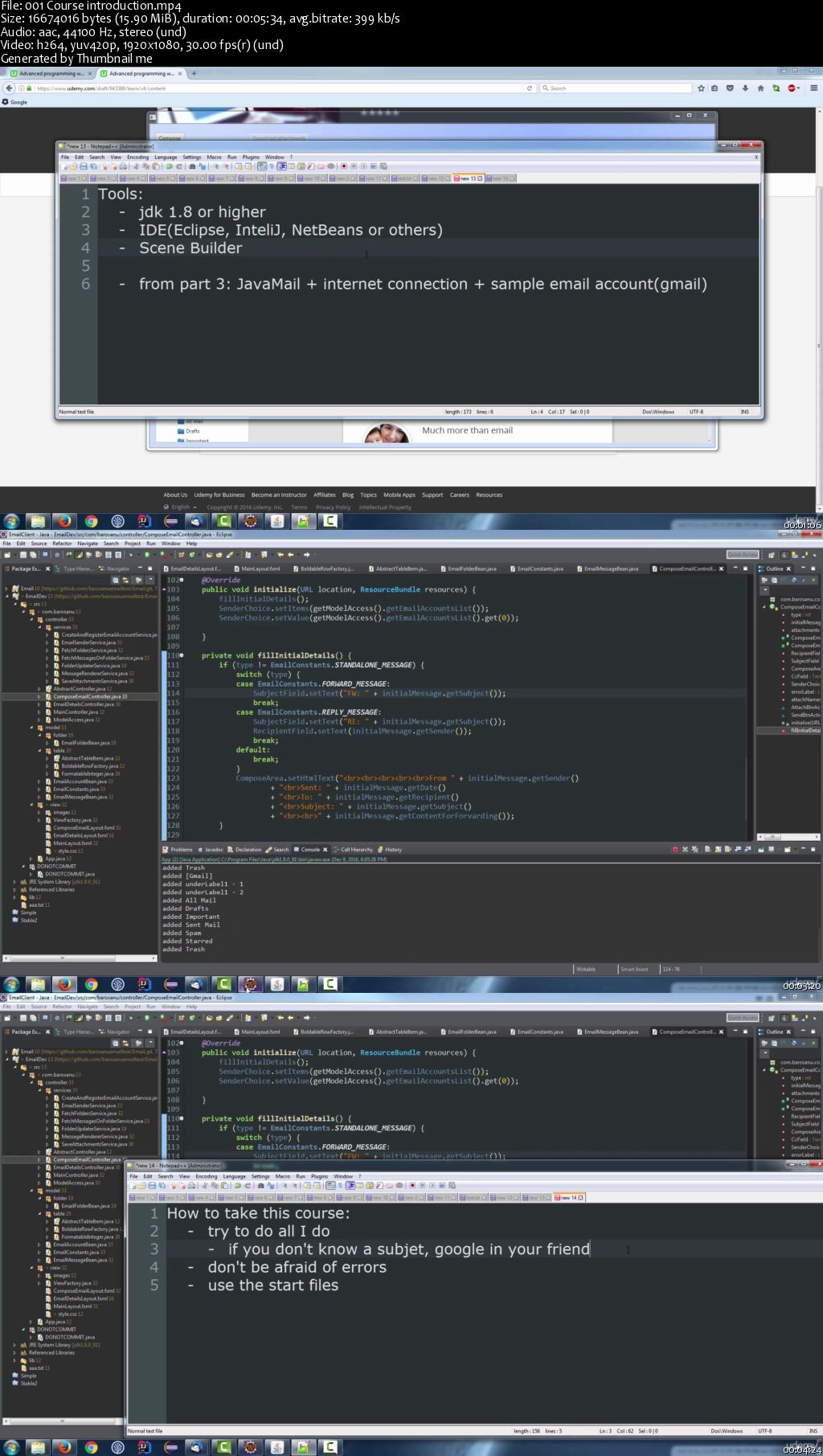This screenshot has height=1456, width=823.
Task: Remove the launch with the console X icon
Action: 685,849
